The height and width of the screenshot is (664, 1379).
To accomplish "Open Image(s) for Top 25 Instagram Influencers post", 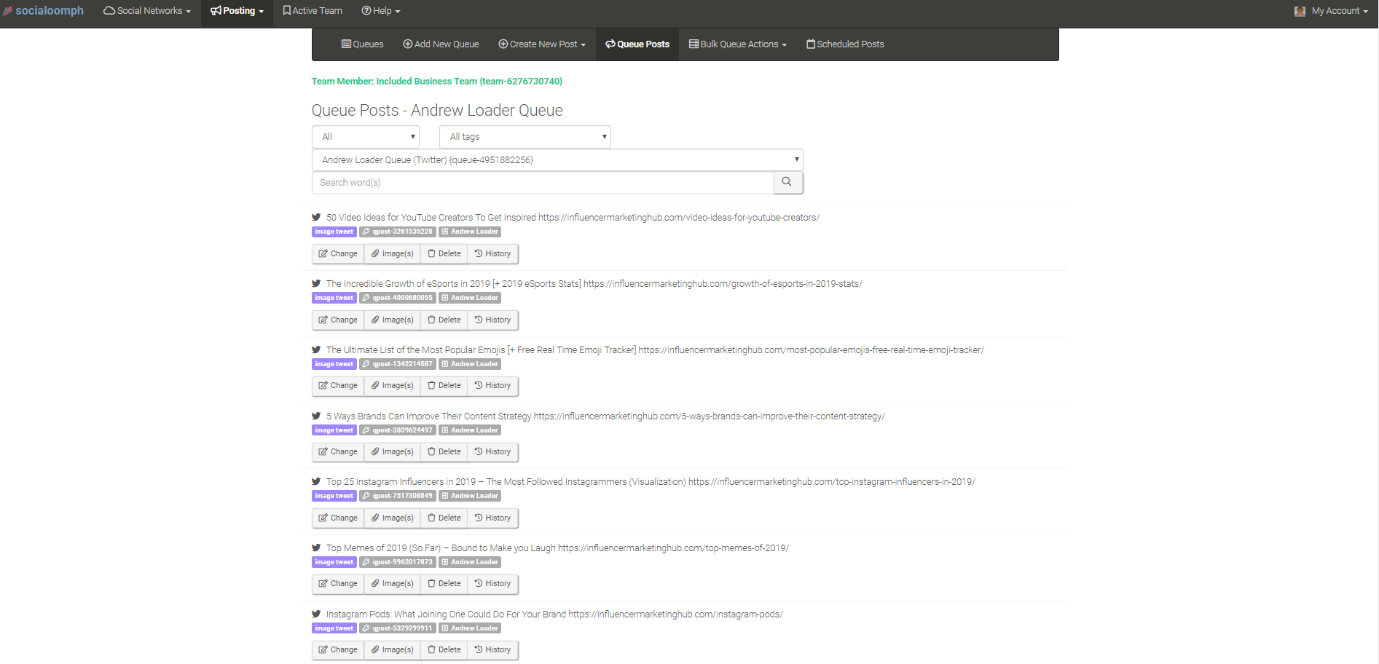I will point(392,518).
